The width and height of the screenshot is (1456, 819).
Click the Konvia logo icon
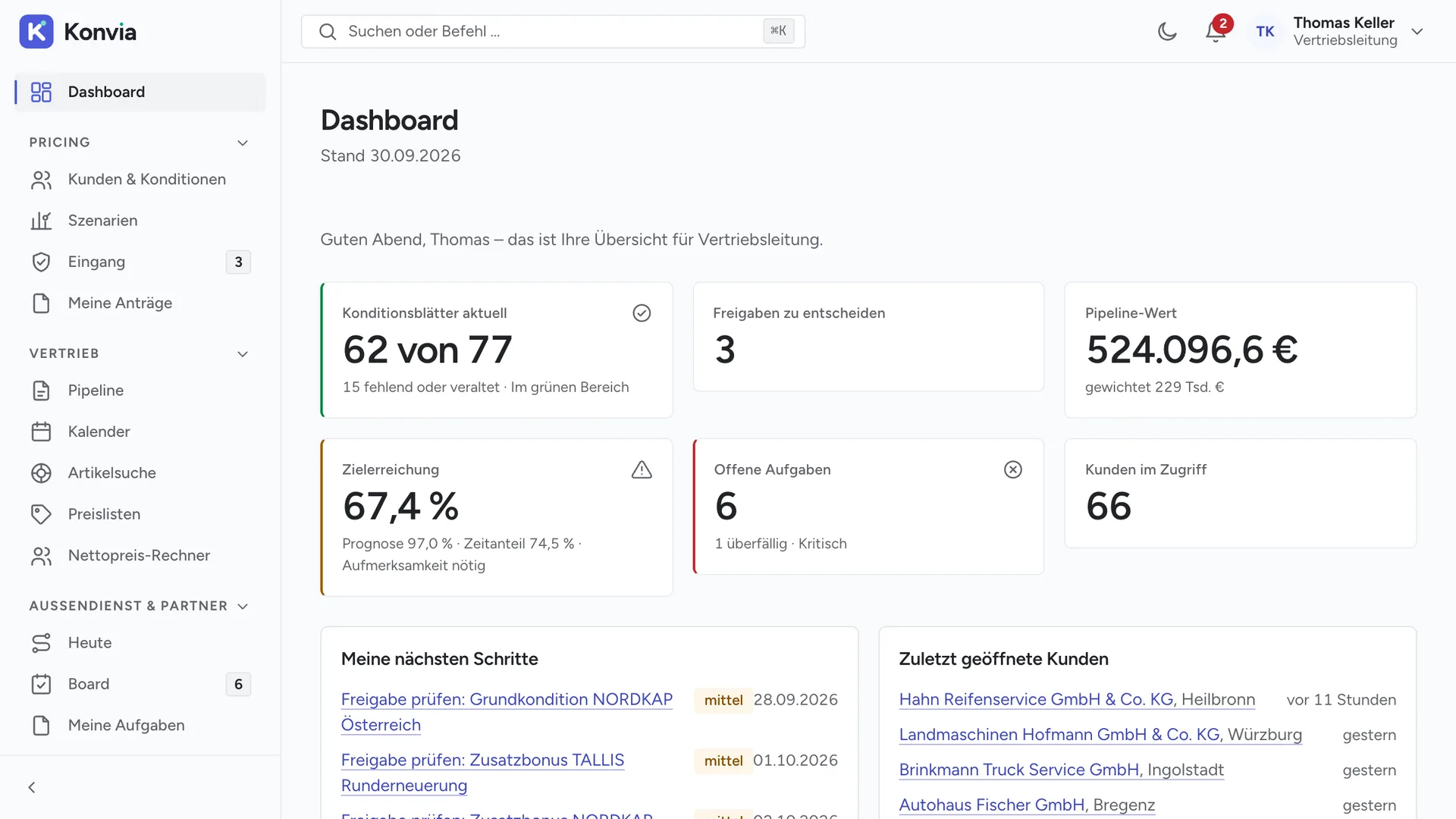tap(36, 31)
